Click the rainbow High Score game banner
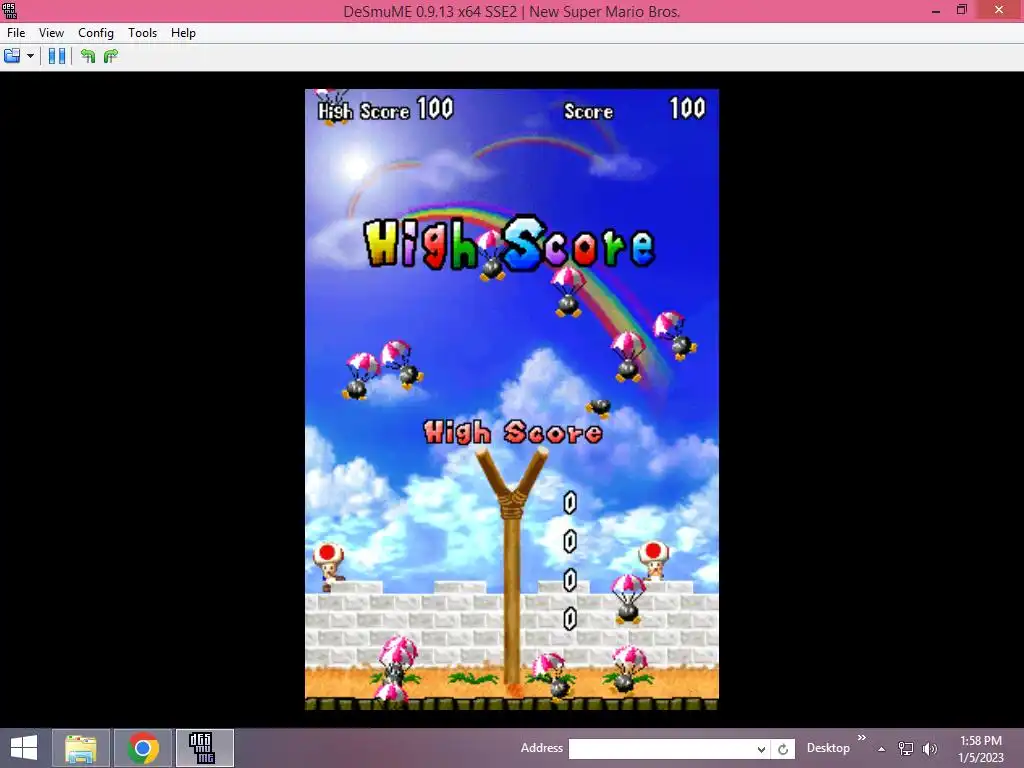This screenshot has width=1024, height=768. 509,244
